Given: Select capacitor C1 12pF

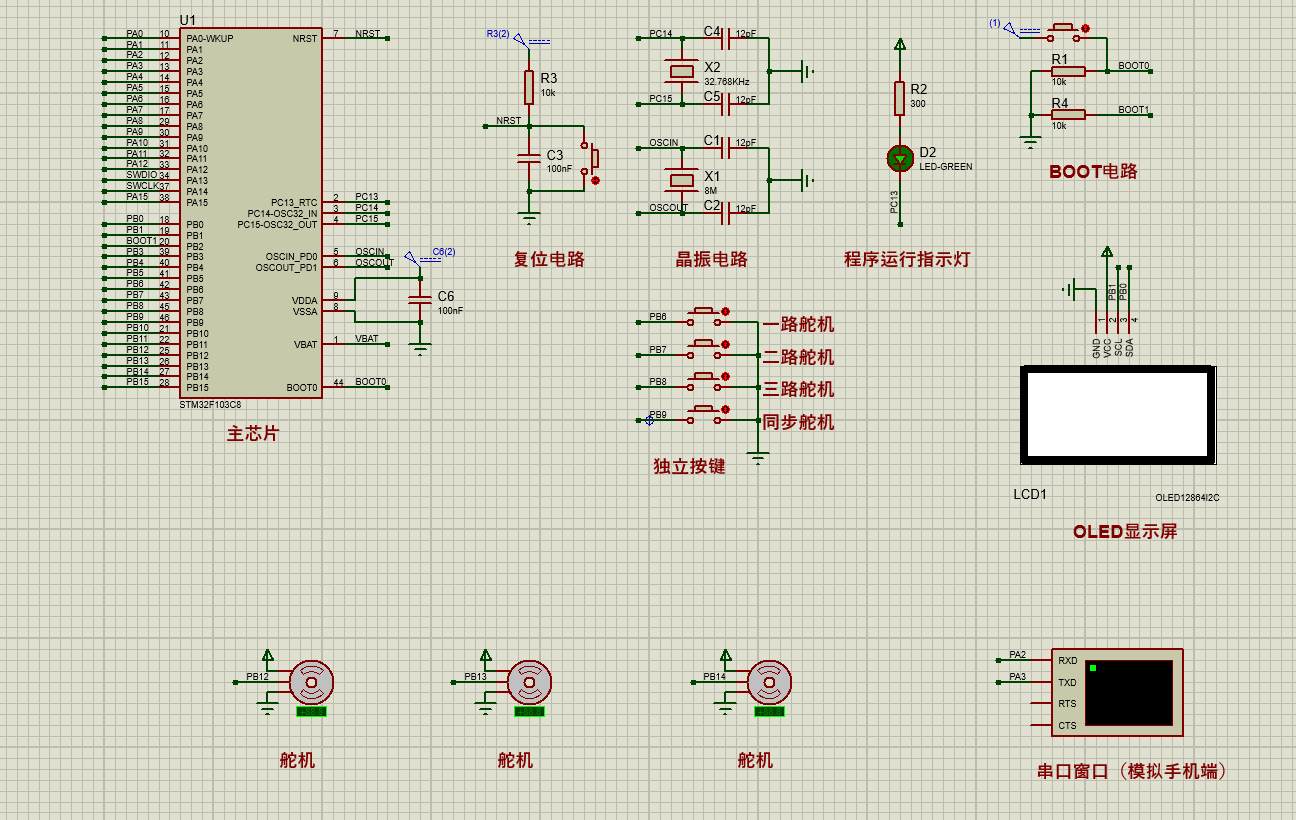Looking at the screenshot, I should coord(726,147).
